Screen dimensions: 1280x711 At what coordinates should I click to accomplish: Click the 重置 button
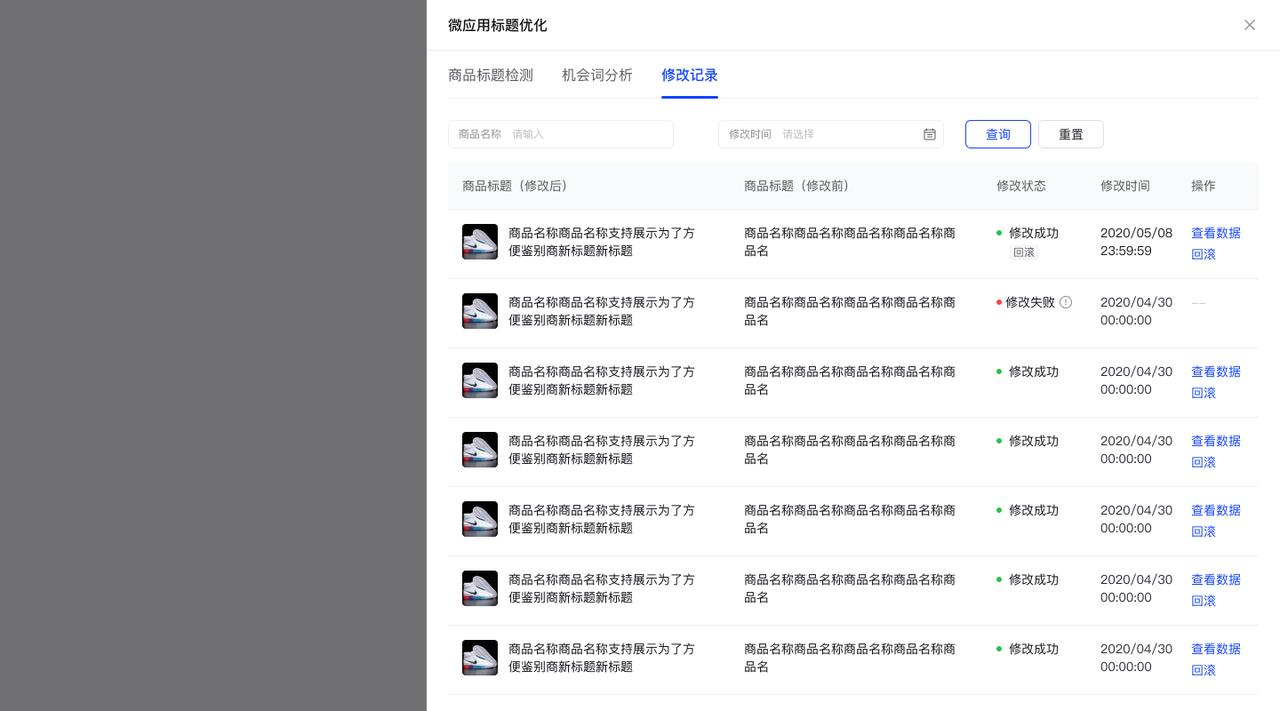pyautogui.click(x=1070, y=134)
